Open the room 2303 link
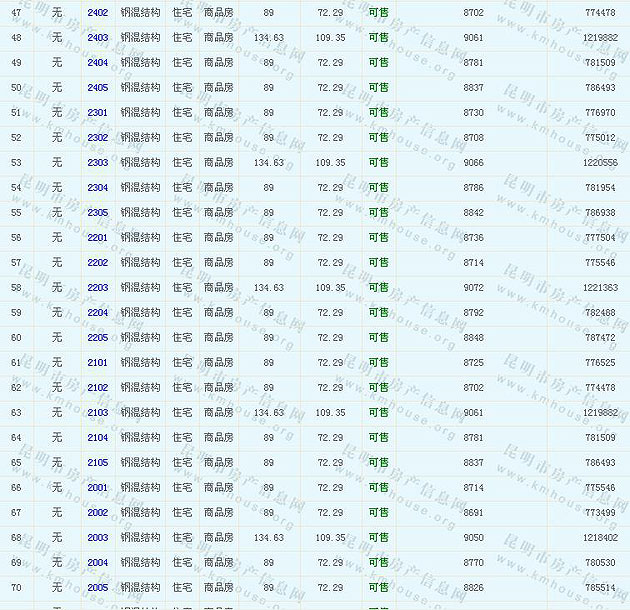Screen dimensions: 630x610 [97, 163]
